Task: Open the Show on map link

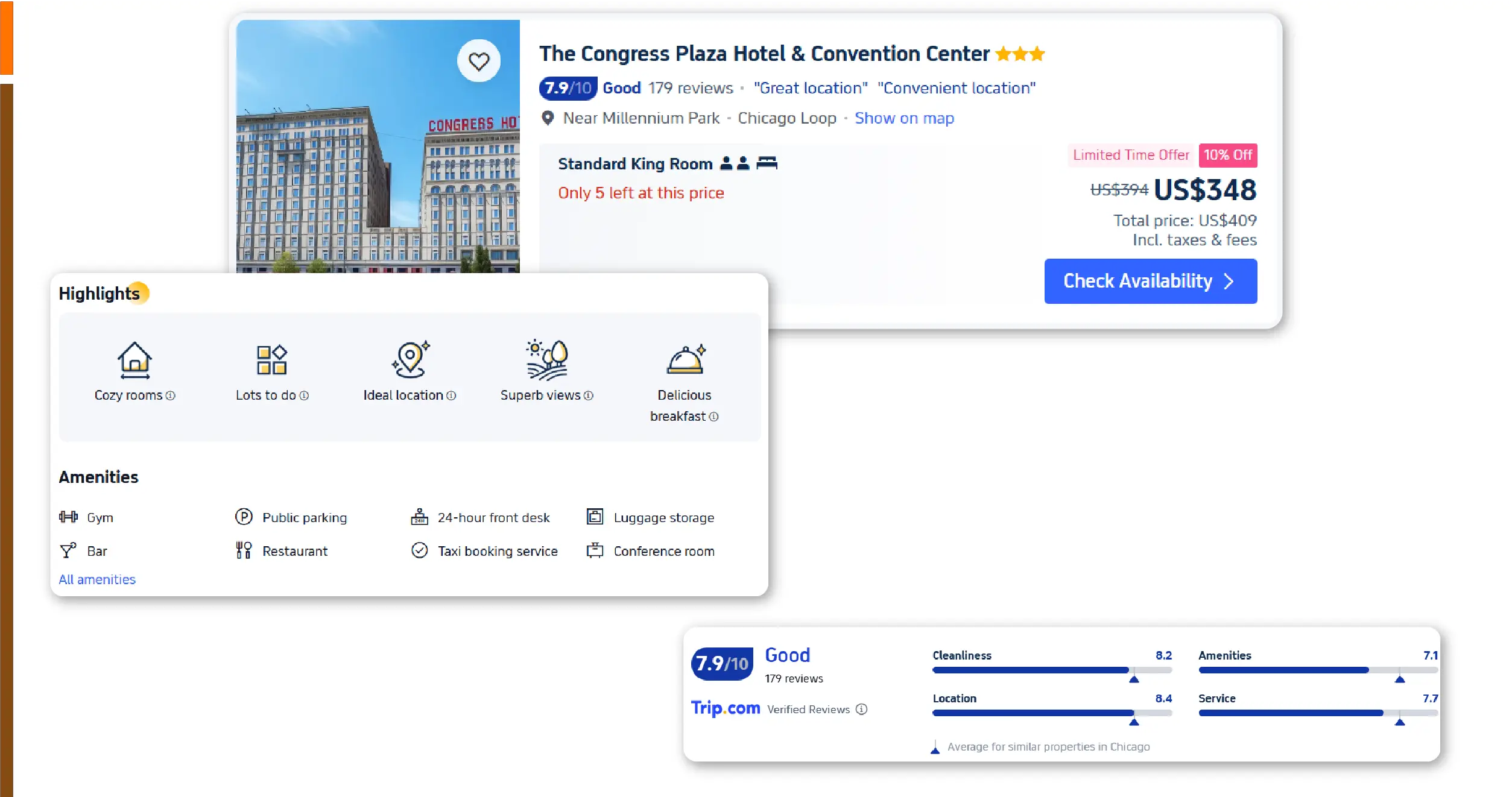Action: [x=904, y=118]
